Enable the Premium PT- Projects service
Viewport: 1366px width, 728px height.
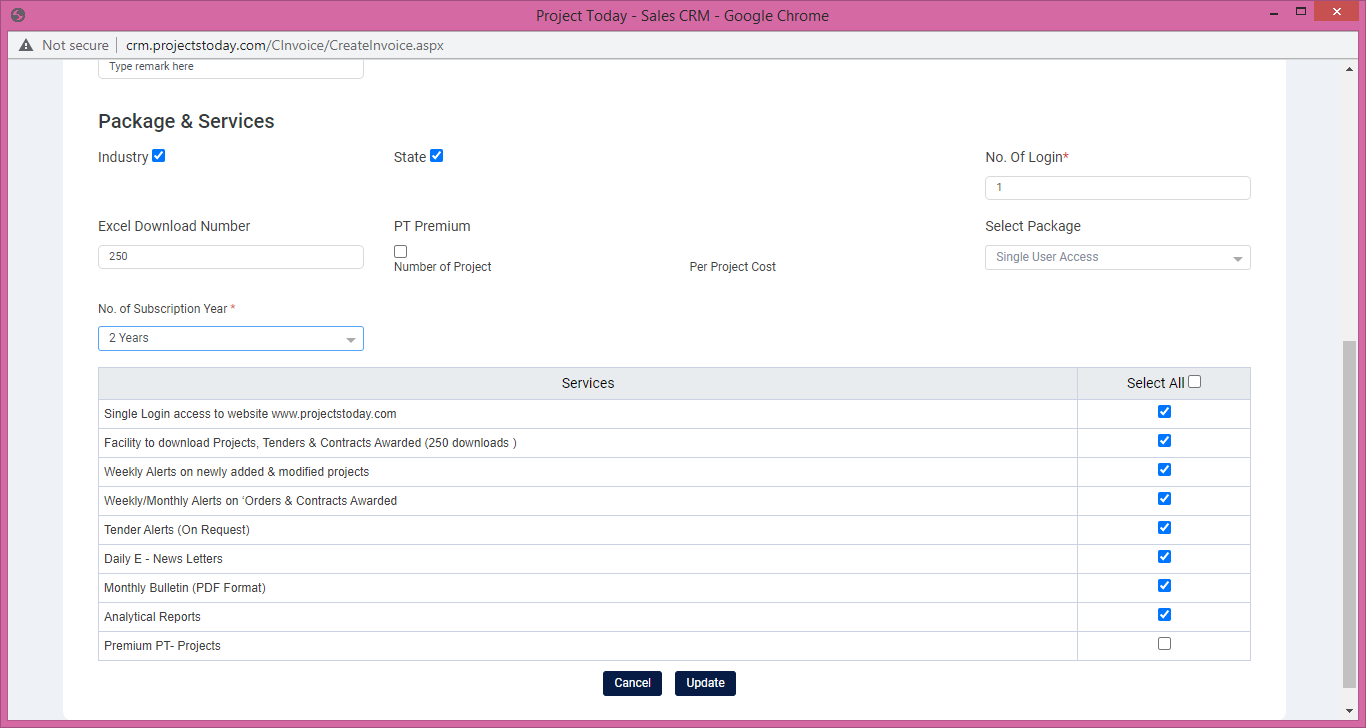[x=1164, y=644]
